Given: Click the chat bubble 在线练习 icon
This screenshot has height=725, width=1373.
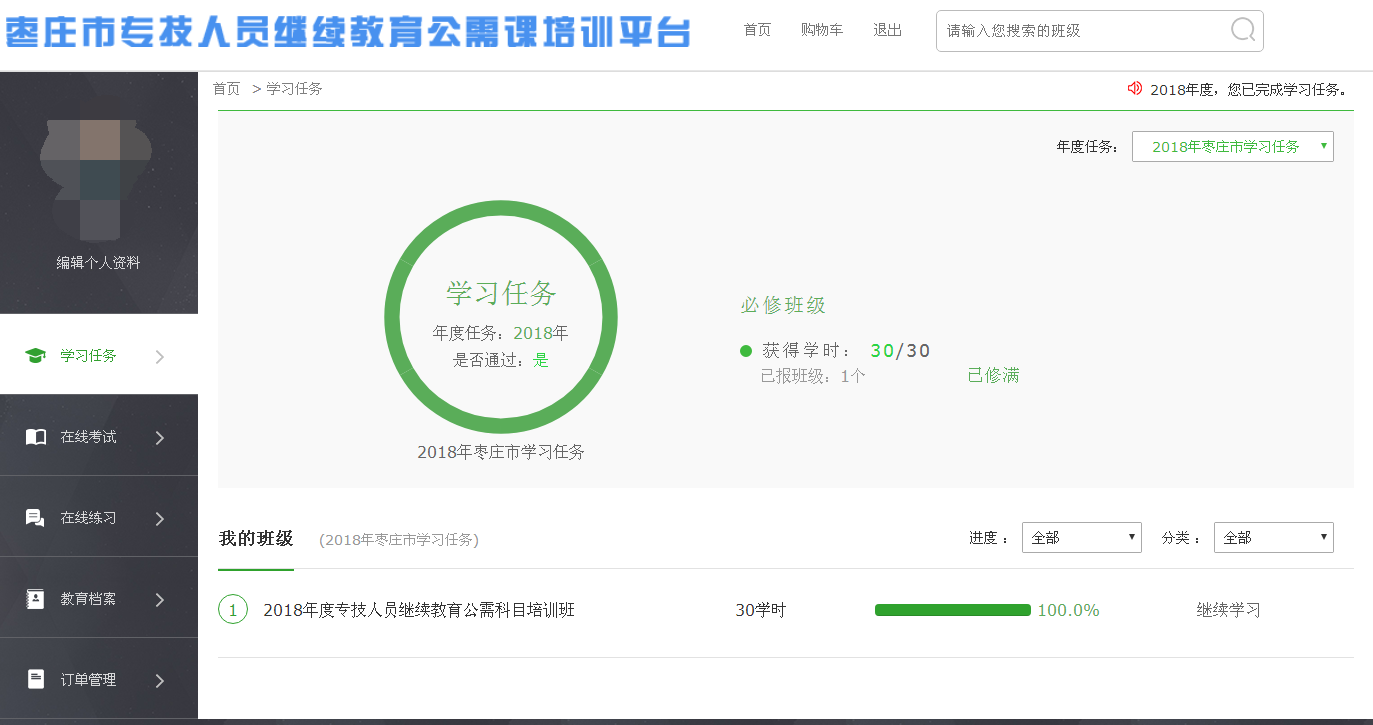Looking at the screenshot, I should [35, 518].
